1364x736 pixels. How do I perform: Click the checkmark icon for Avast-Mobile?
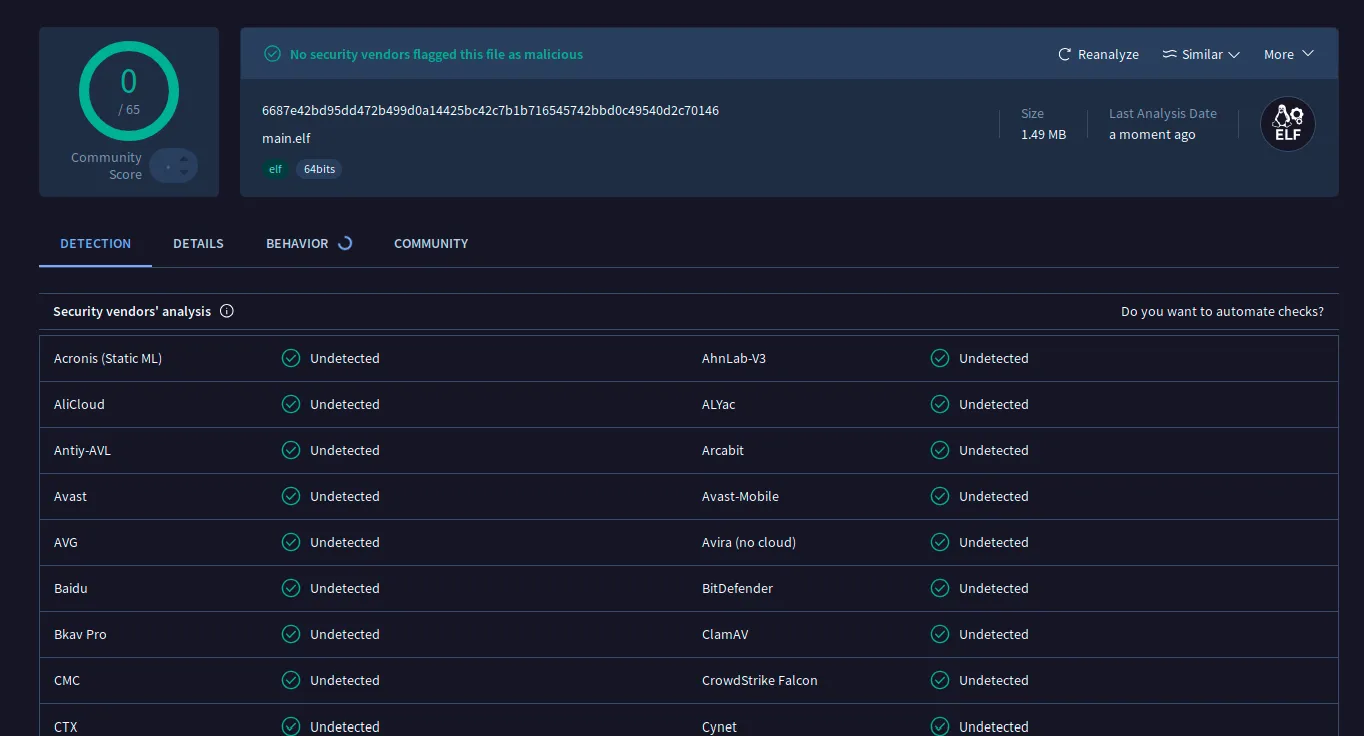coord(940,496)
